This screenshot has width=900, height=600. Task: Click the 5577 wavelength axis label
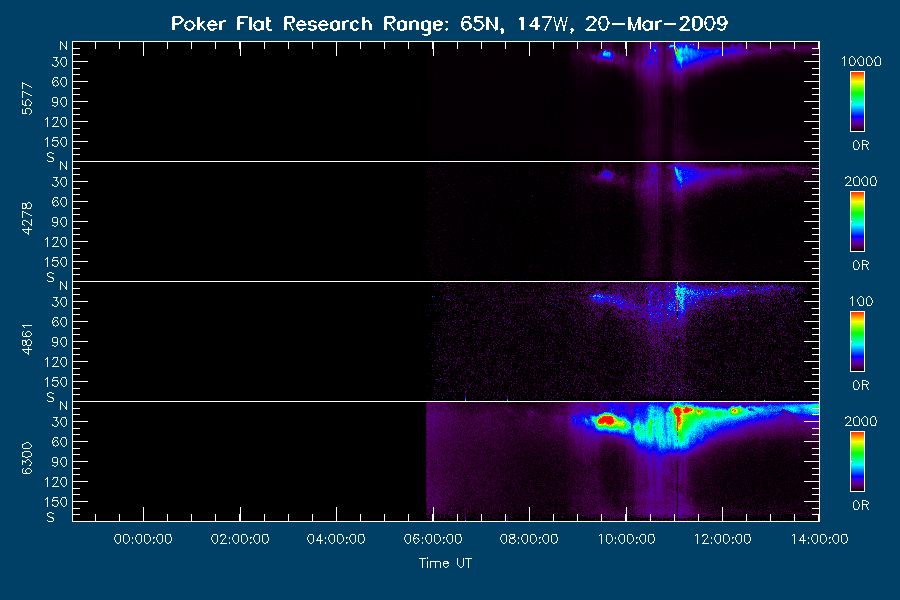(x=27, y=99)
